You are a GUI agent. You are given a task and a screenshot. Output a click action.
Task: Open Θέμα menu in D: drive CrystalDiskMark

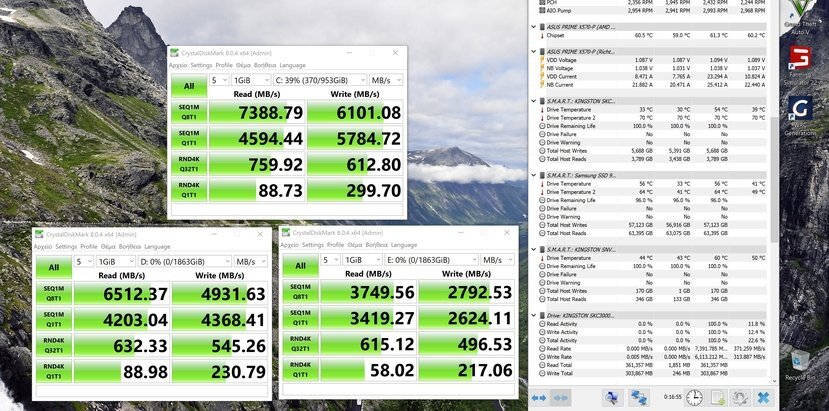[108, 246]
